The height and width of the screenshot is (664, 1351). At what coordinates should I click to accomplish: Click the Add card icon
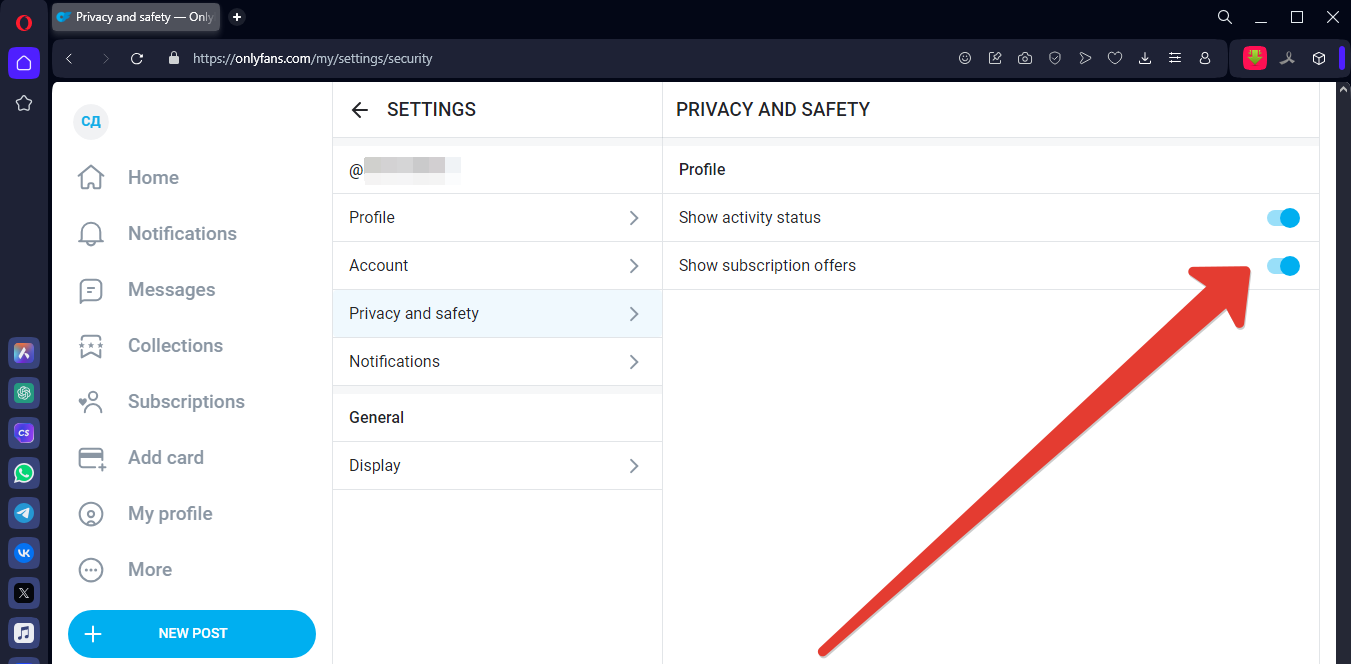(91, 458)
